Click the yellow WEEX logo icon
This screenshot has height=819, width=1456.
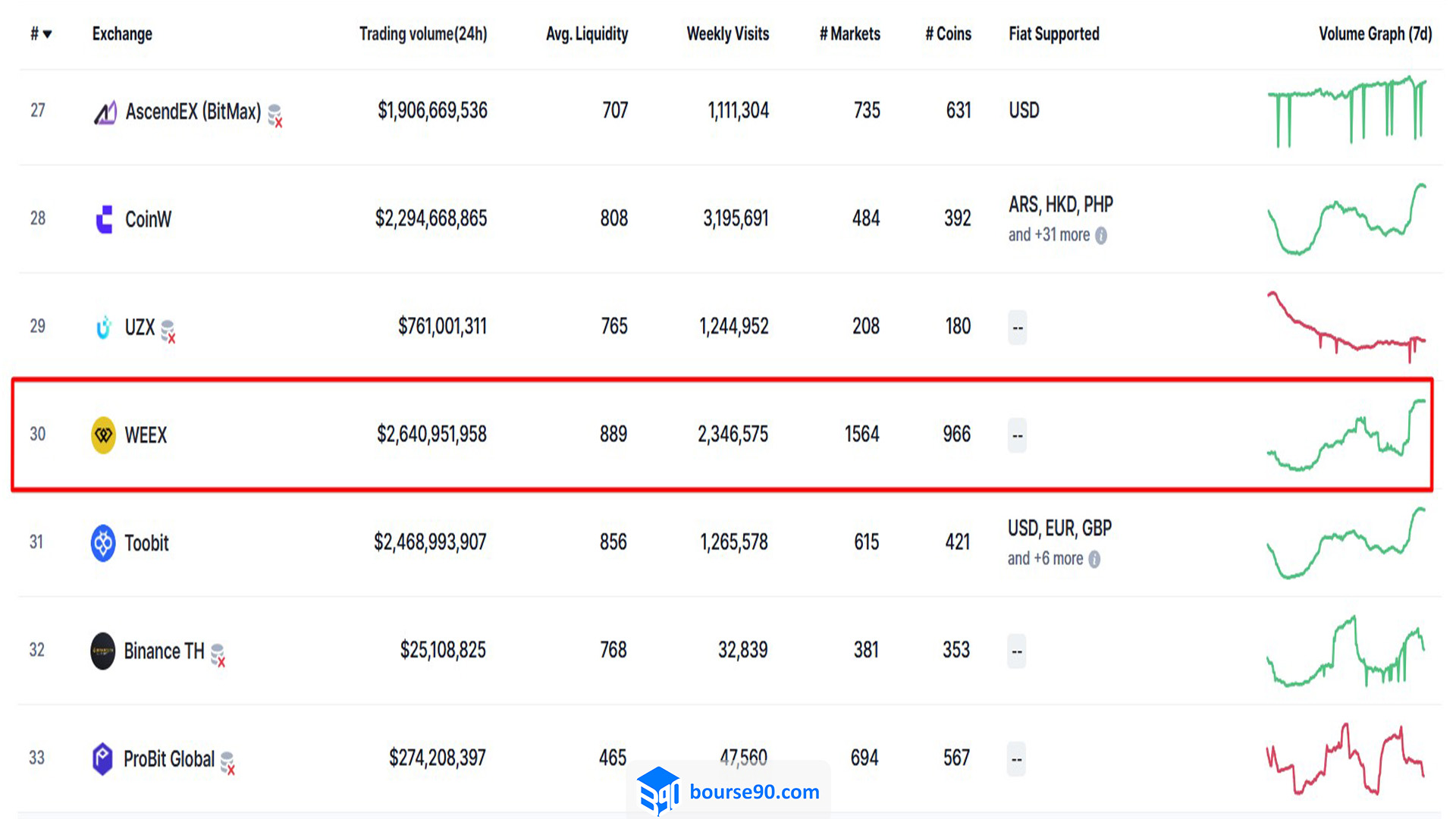point(103,435)
